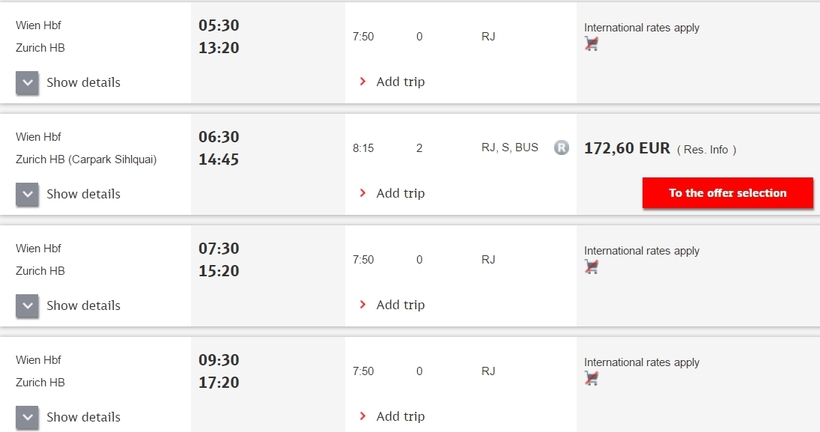This screenshot has height=432, width=820.
Task: Expand details chevron for 05:30 departure
Action: (x=27, y=83)
